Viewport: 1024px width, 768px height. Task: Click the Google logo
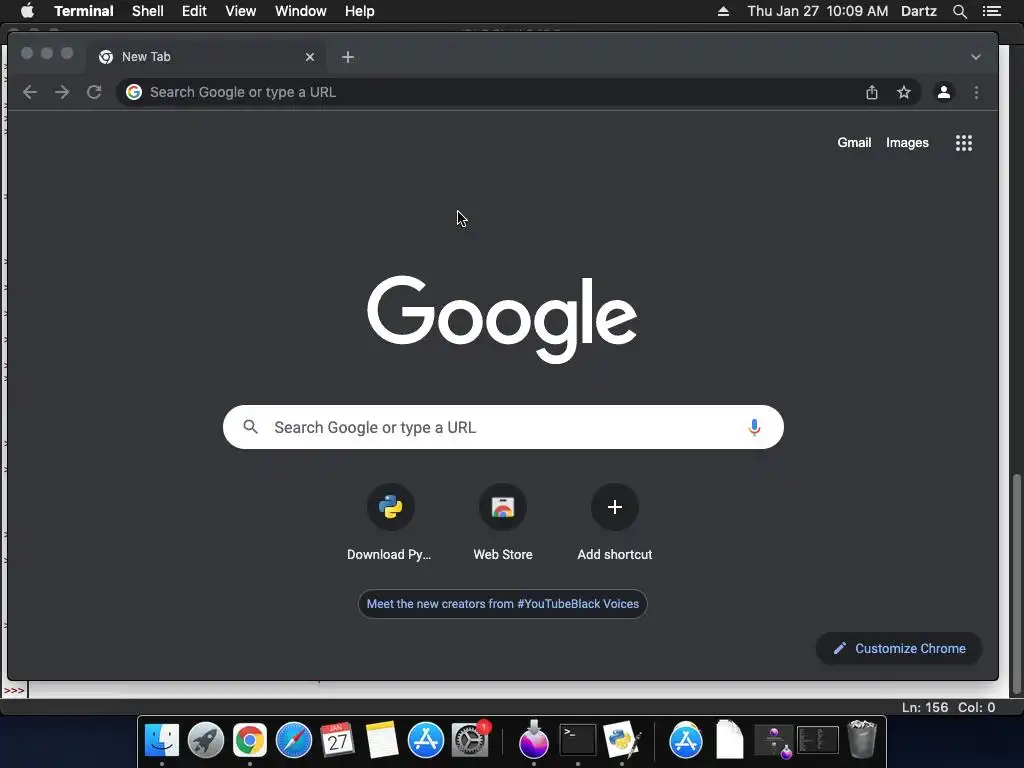(x=502, y=319)
